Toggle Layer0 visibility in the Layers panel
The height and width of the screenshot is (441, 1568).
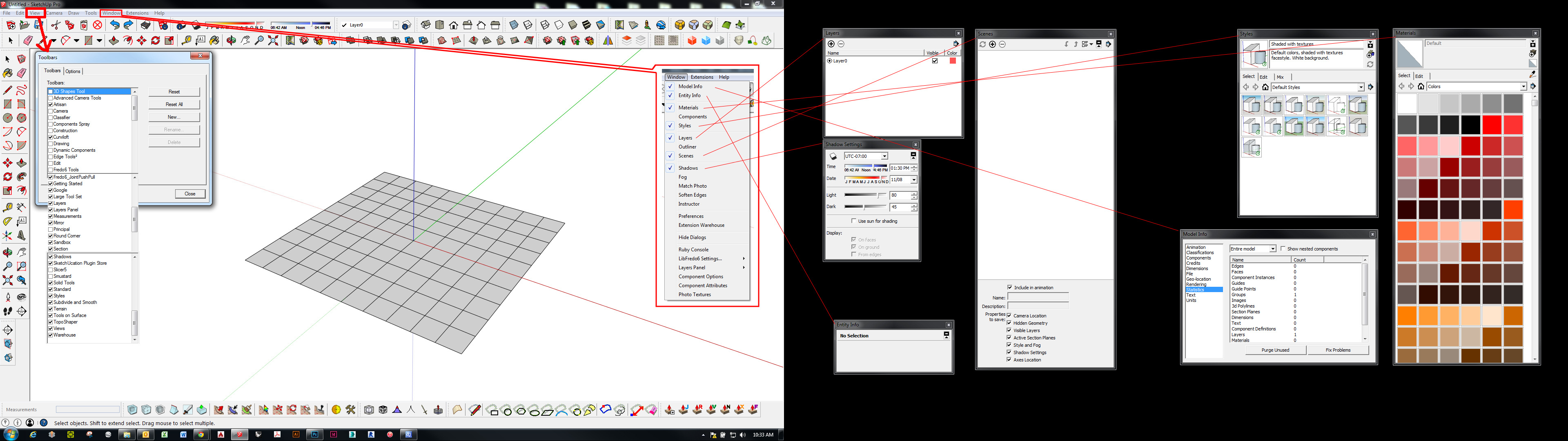click(934, 60)
